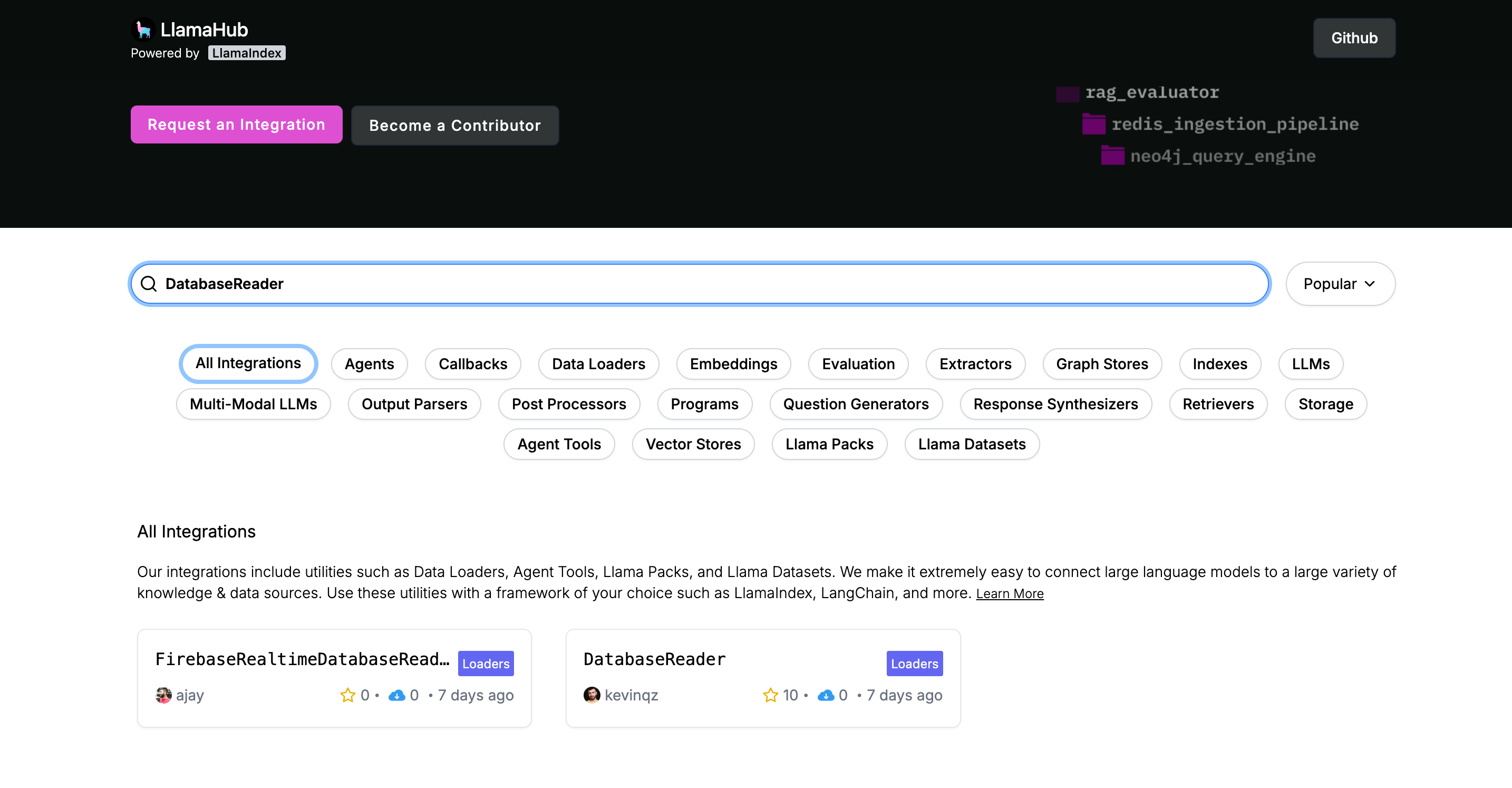Choose the Storage filter

click(1325, 404)
